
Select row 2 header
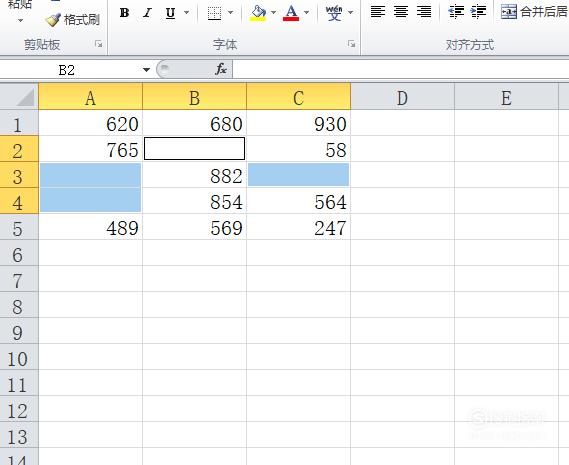tap(19, 149)
